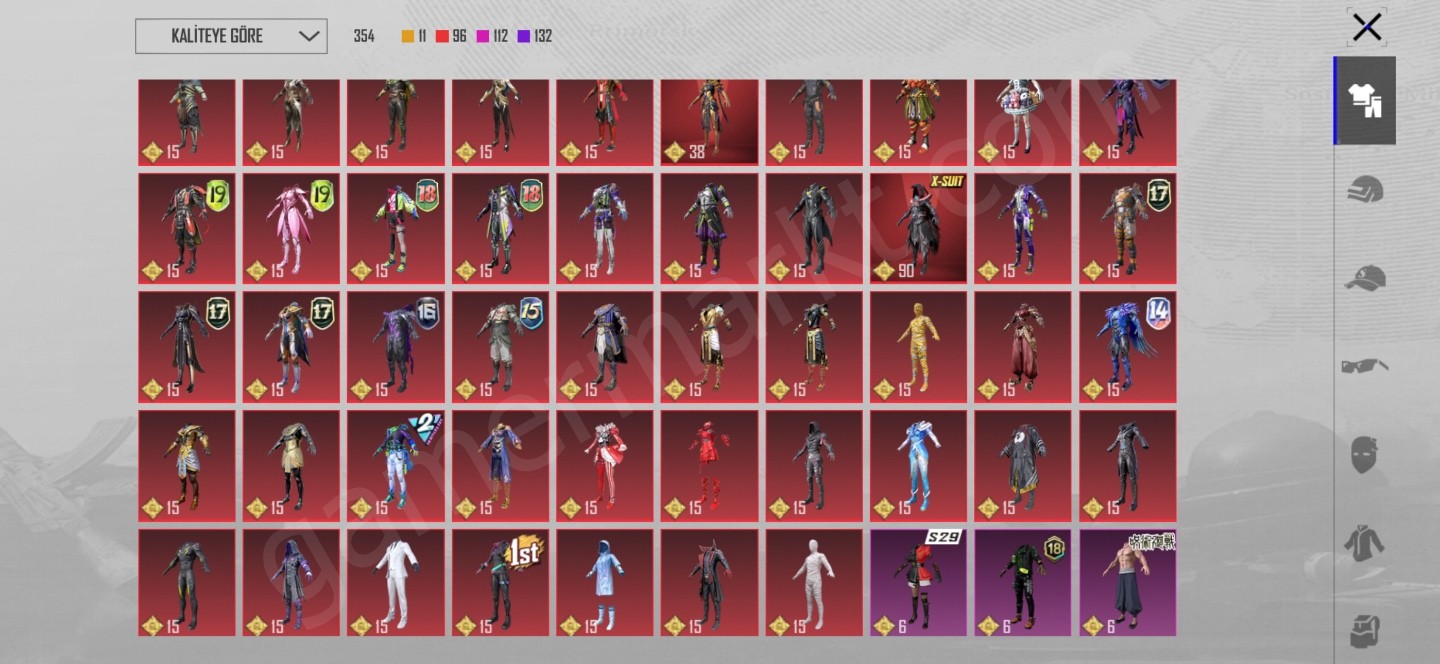Select the outfit with the 1st badge

tap(500, 583)
